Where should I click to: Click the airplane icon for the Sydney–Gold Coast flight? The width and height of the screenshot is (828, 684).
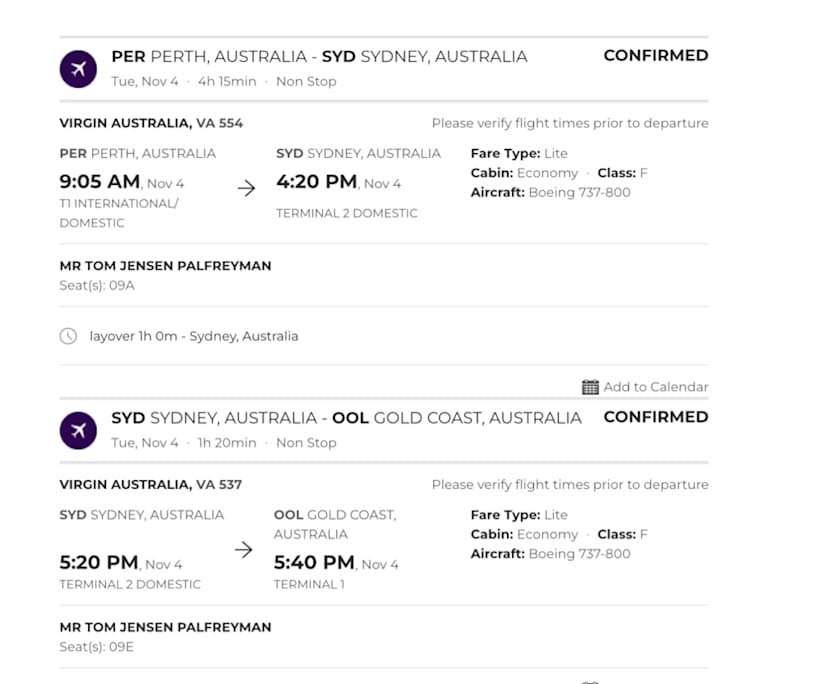[x=78, y=430]
